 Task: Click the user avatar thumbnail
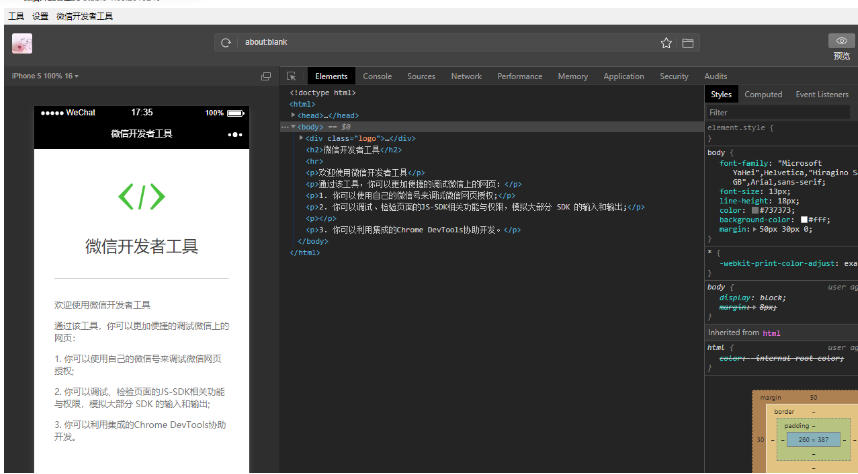[x=22, y=43]
